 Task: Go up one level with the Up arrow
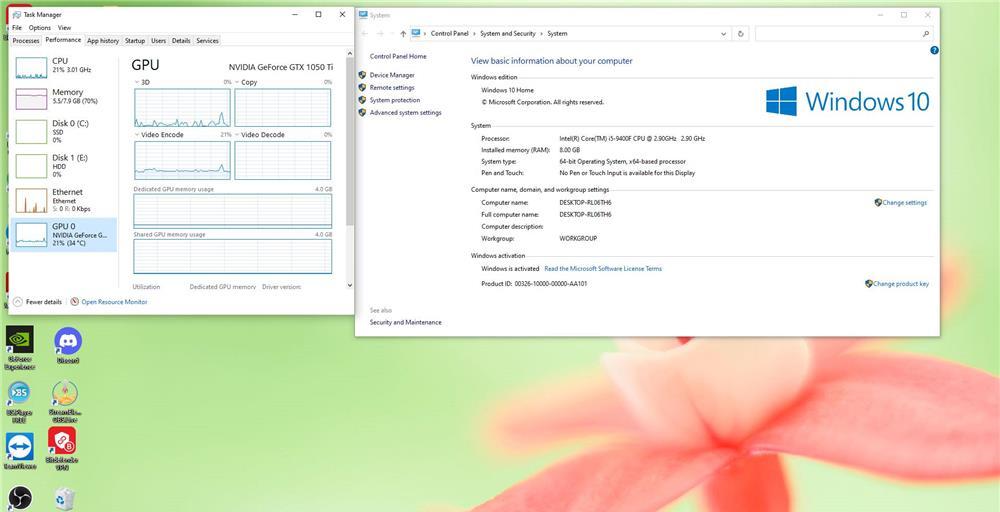[x=403, y=34]
